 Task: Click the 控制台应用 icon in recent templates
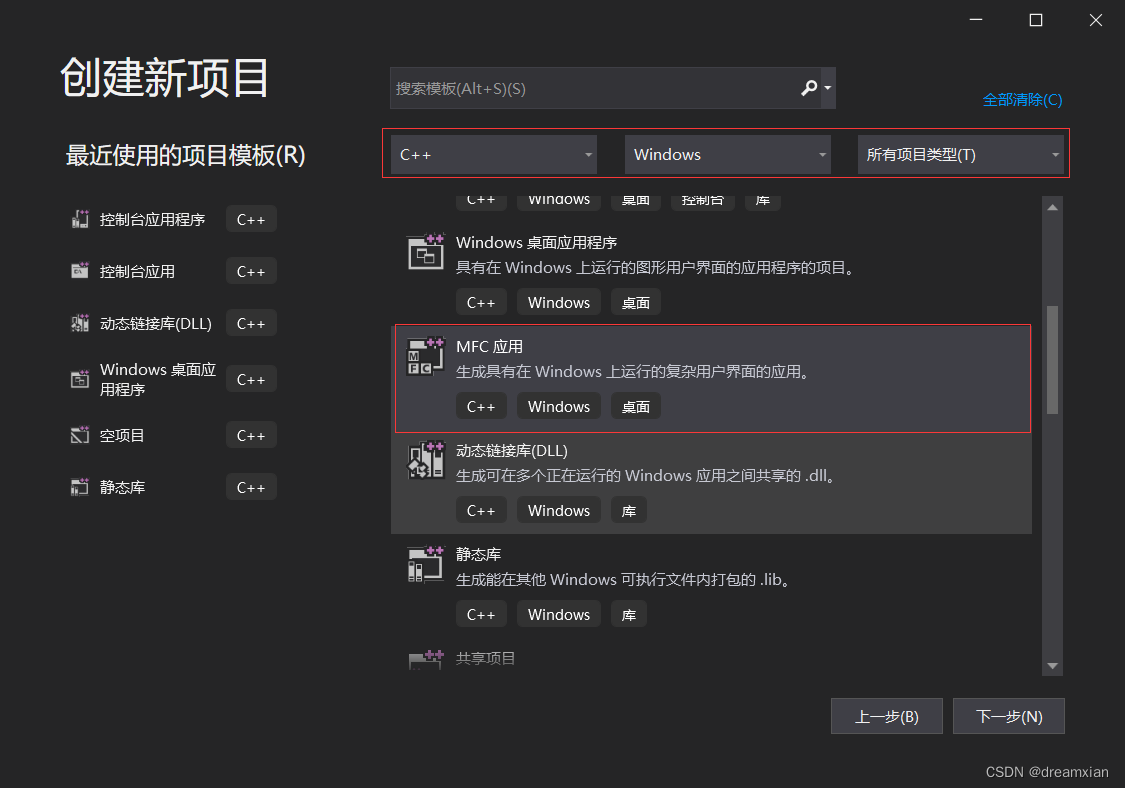coord(80,271)
